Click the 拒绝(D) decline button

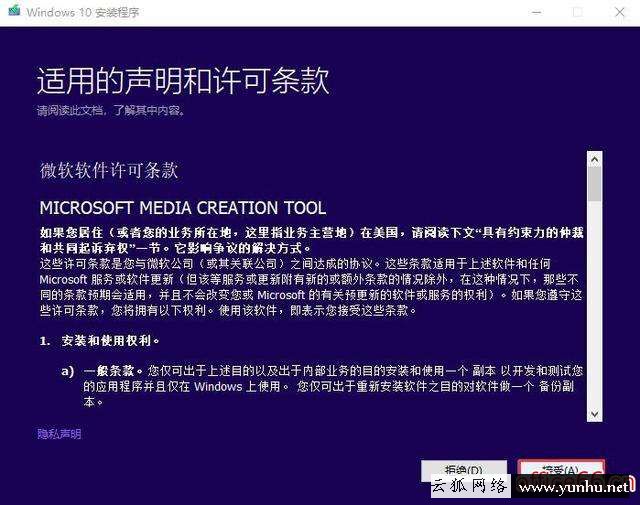click(x=464, y=470)
